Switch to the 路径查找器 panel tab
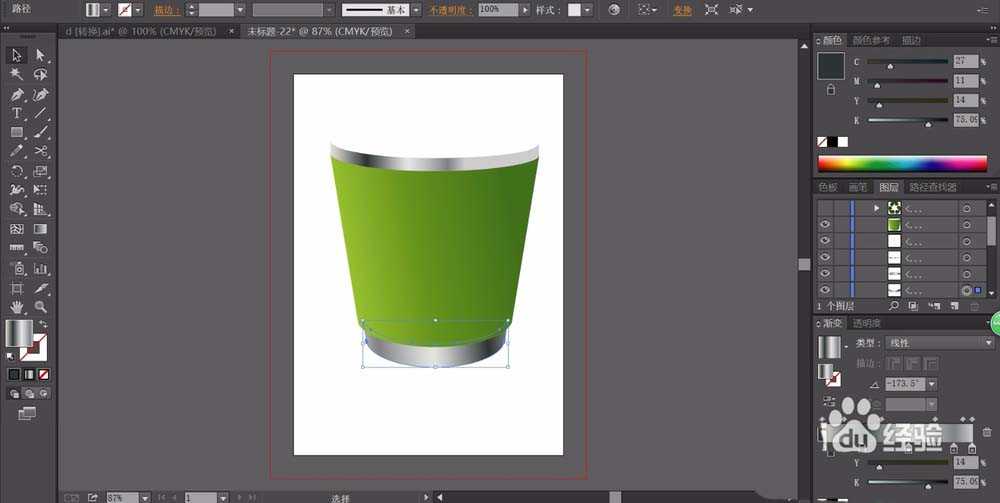Viewport: 1000px width, 503px height. 932,187
